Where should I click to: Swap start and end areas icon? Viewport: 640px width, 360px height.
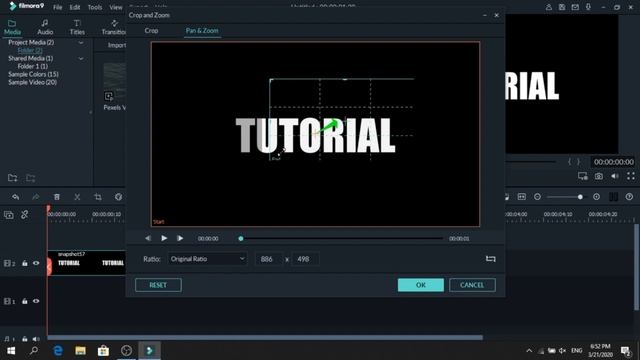pyautogui.click(x=491, y=259)
